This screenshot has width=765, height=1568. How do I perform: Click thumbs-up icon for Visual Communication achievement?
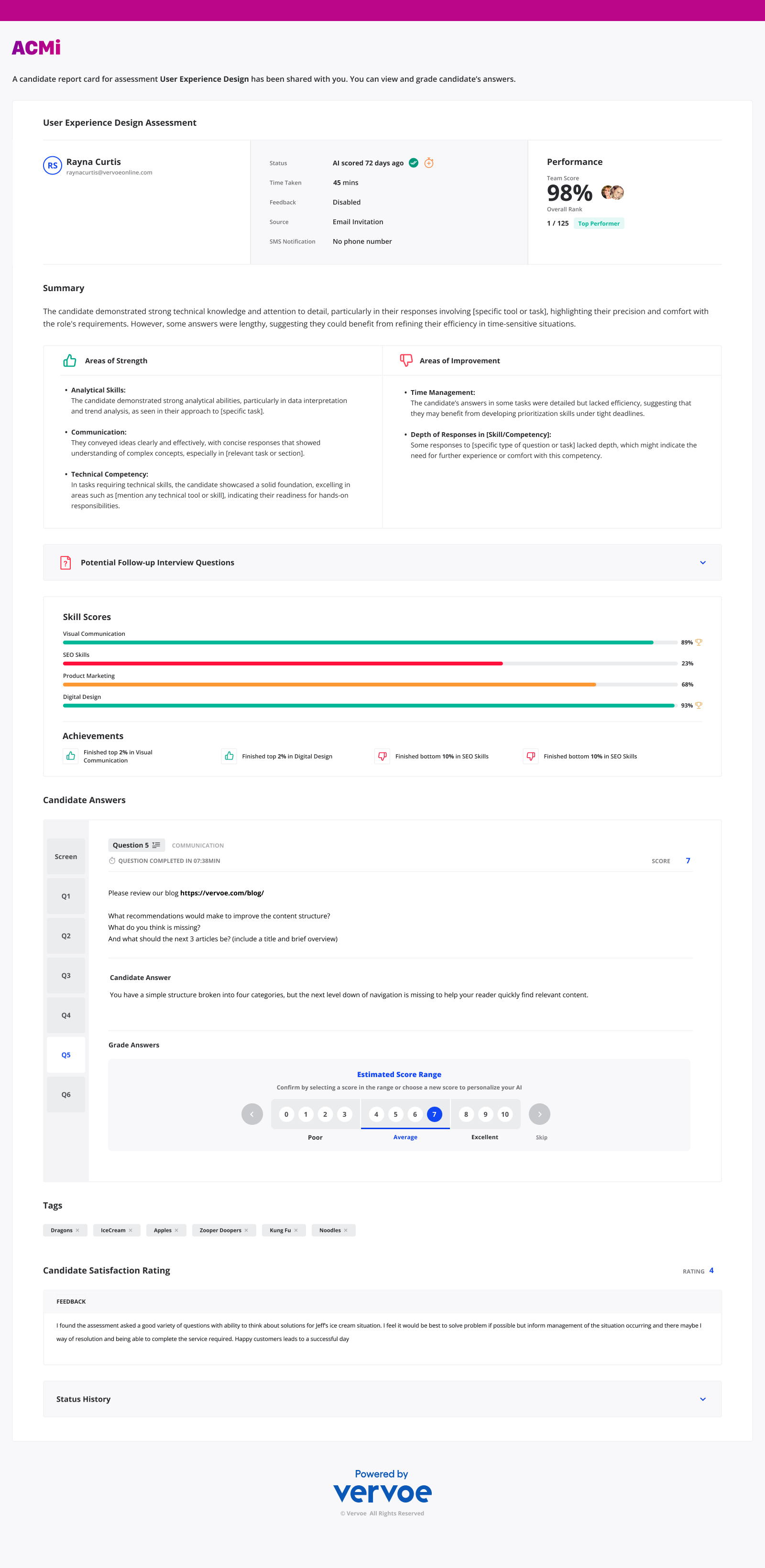[x=71, y=756]
